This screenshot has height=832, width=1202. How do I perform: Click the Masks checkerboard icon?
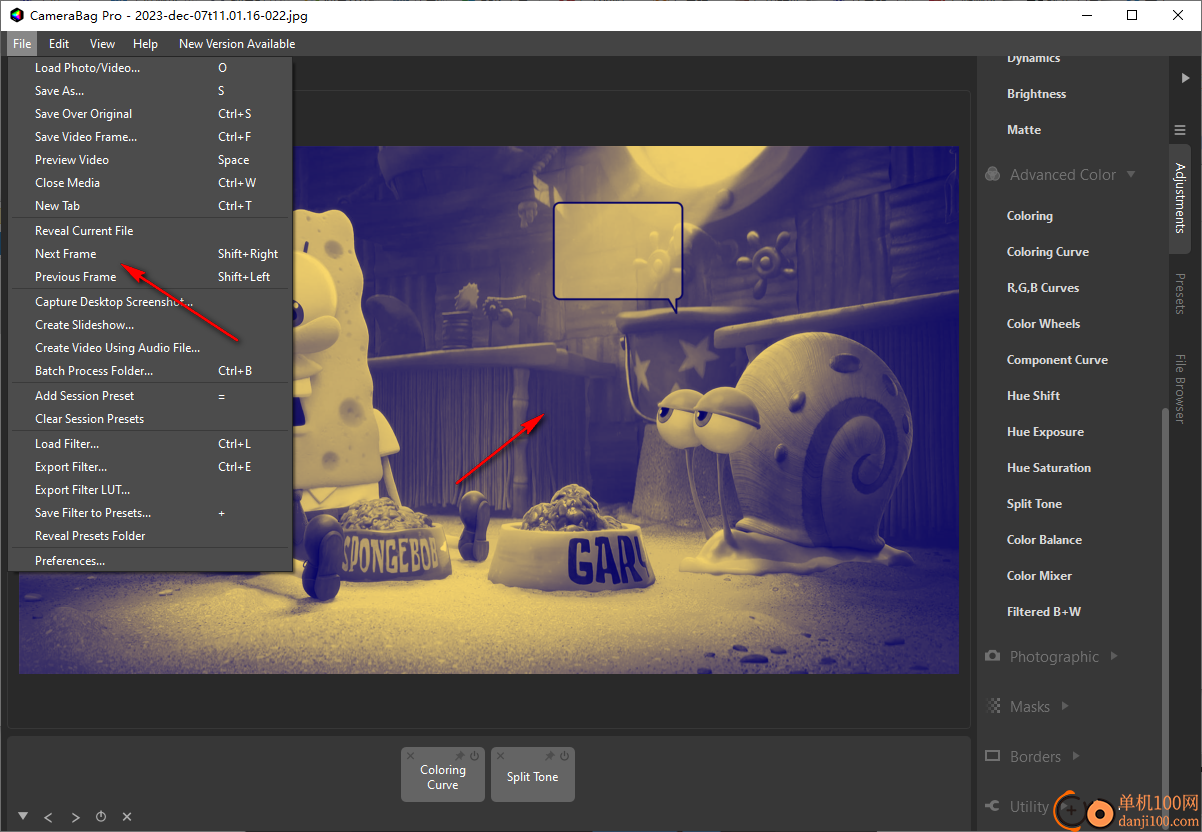(x=993, y=706)
